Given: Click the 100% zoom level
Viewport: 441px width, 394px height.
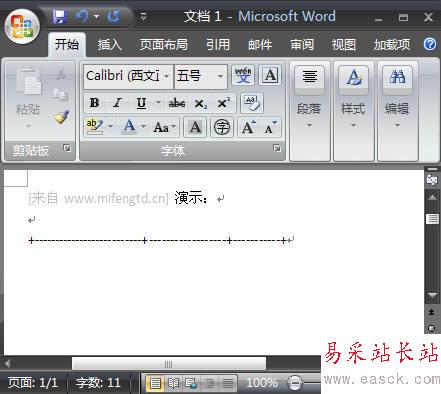Looking at the screenshot, I should click(262, 382).
